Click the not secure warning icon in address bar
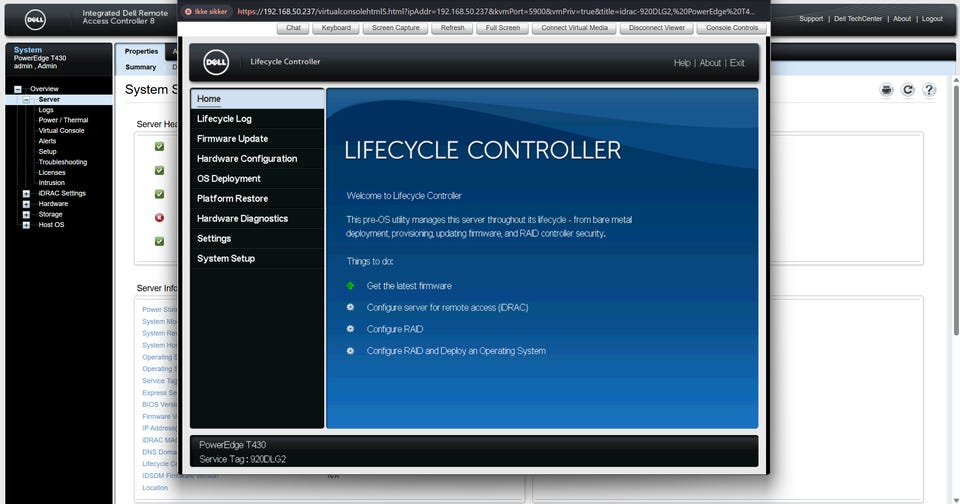Screen dimensions: 960x504 188,11
